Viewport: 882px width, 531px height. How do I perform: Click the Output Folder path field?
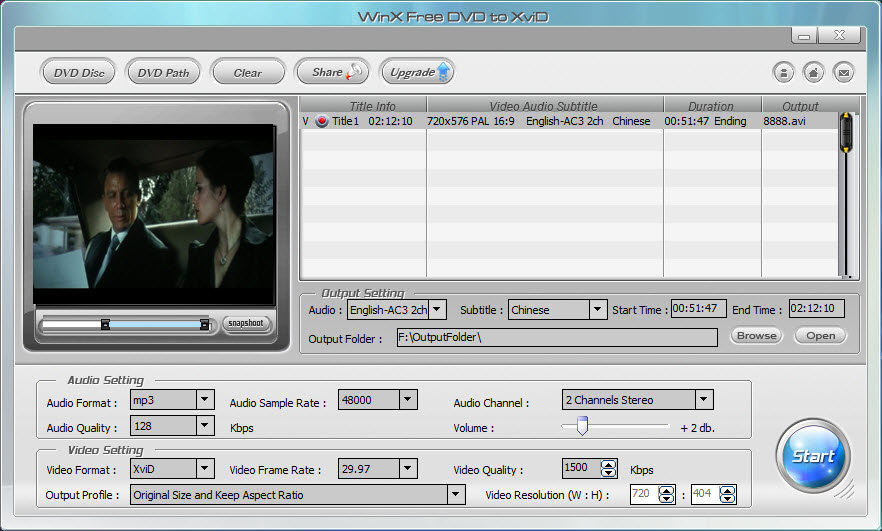tap(557, 338)
